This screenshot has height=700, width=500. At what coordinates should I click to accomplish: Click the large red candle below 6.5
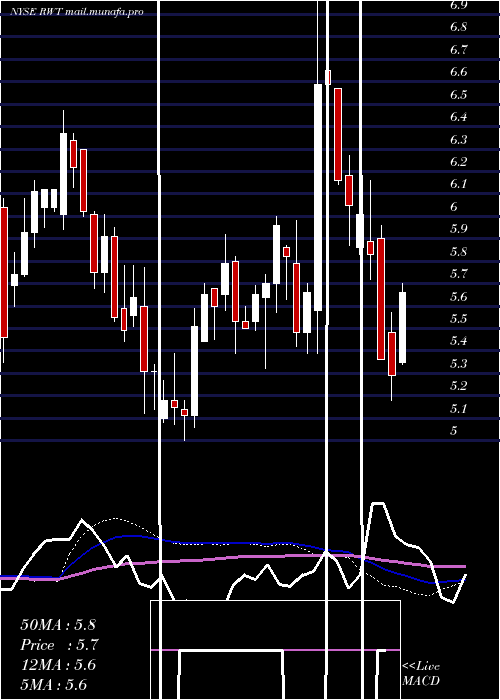pos(338,134)
